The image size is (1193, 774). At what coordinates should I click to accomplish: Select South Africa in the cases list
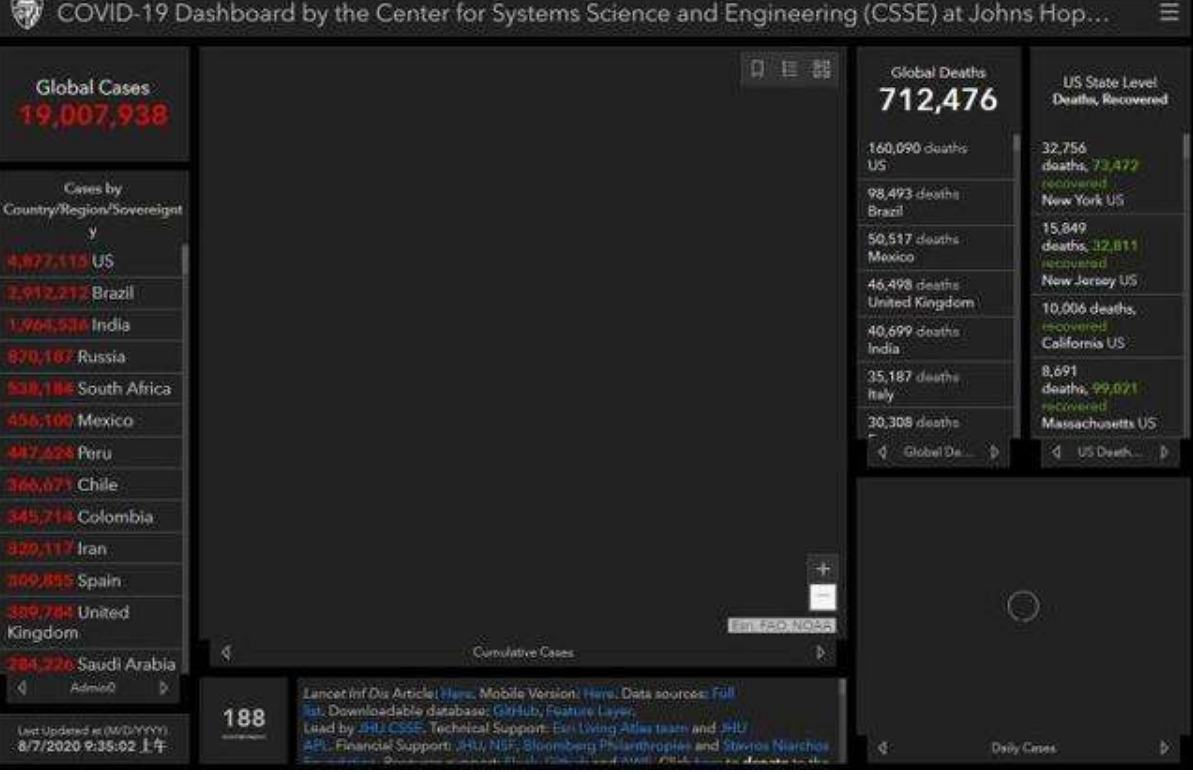(91, 389)
